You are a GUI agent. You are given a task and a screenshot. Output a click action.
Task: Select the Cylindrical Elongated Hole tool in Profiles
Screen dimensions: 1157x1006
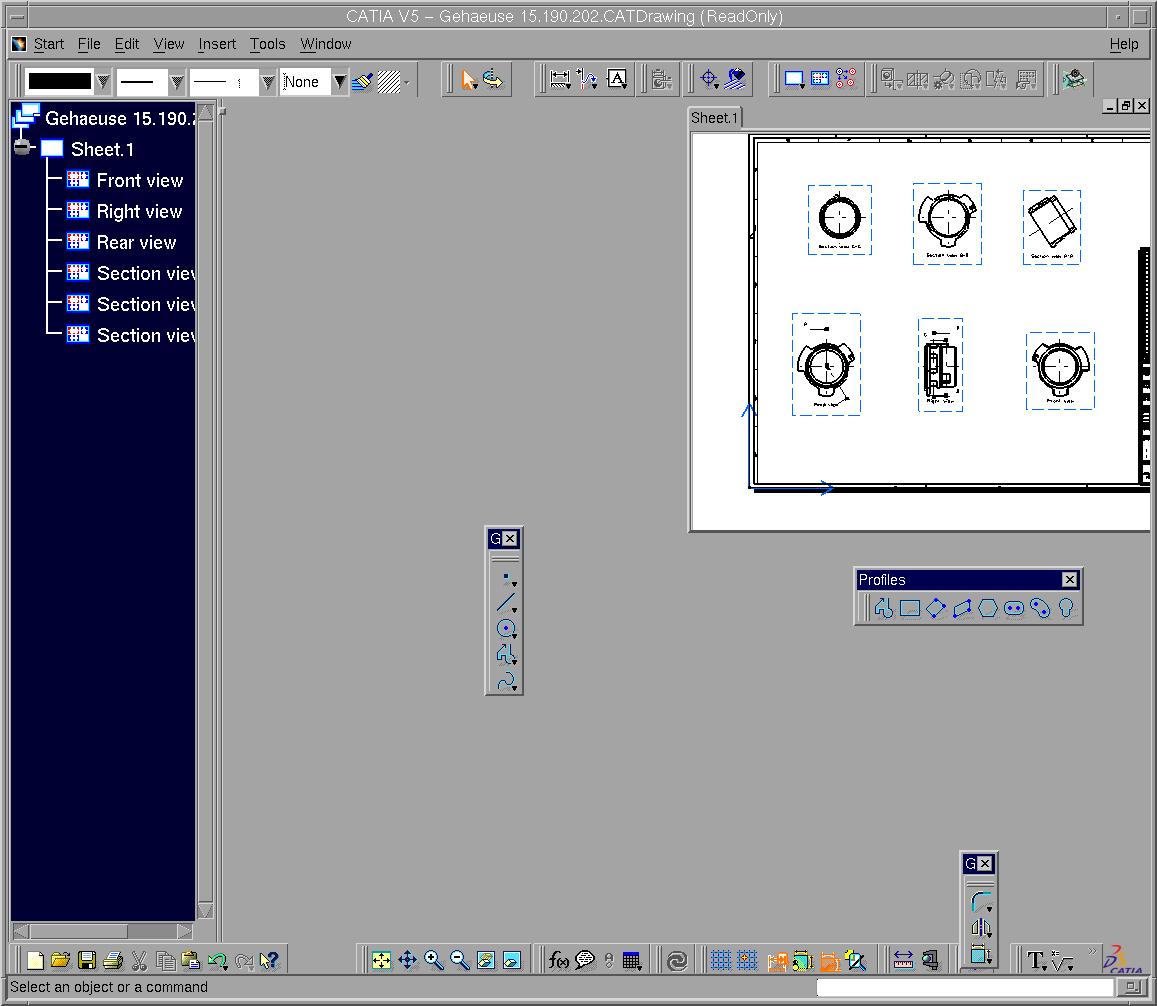click(x=1040, y=608)
